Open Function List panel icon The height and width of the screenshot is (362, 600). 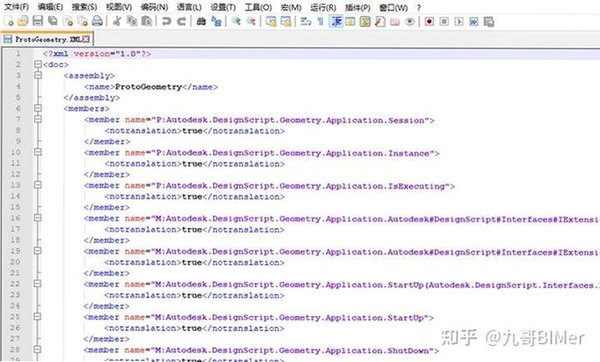click(x=380, y=21)
